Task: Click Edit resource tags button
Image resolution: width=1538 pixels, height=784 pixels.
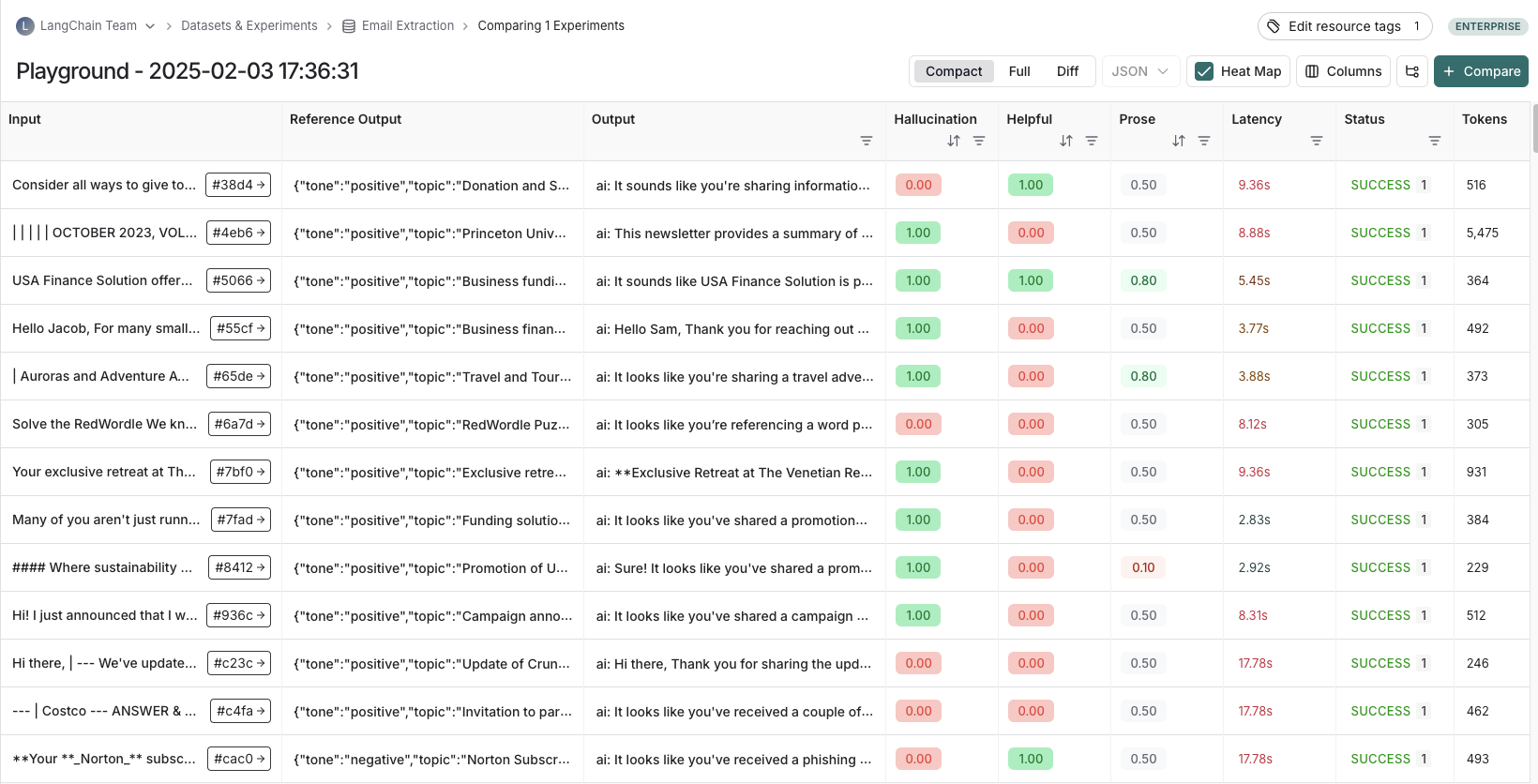Action: tap(1345, 26)
